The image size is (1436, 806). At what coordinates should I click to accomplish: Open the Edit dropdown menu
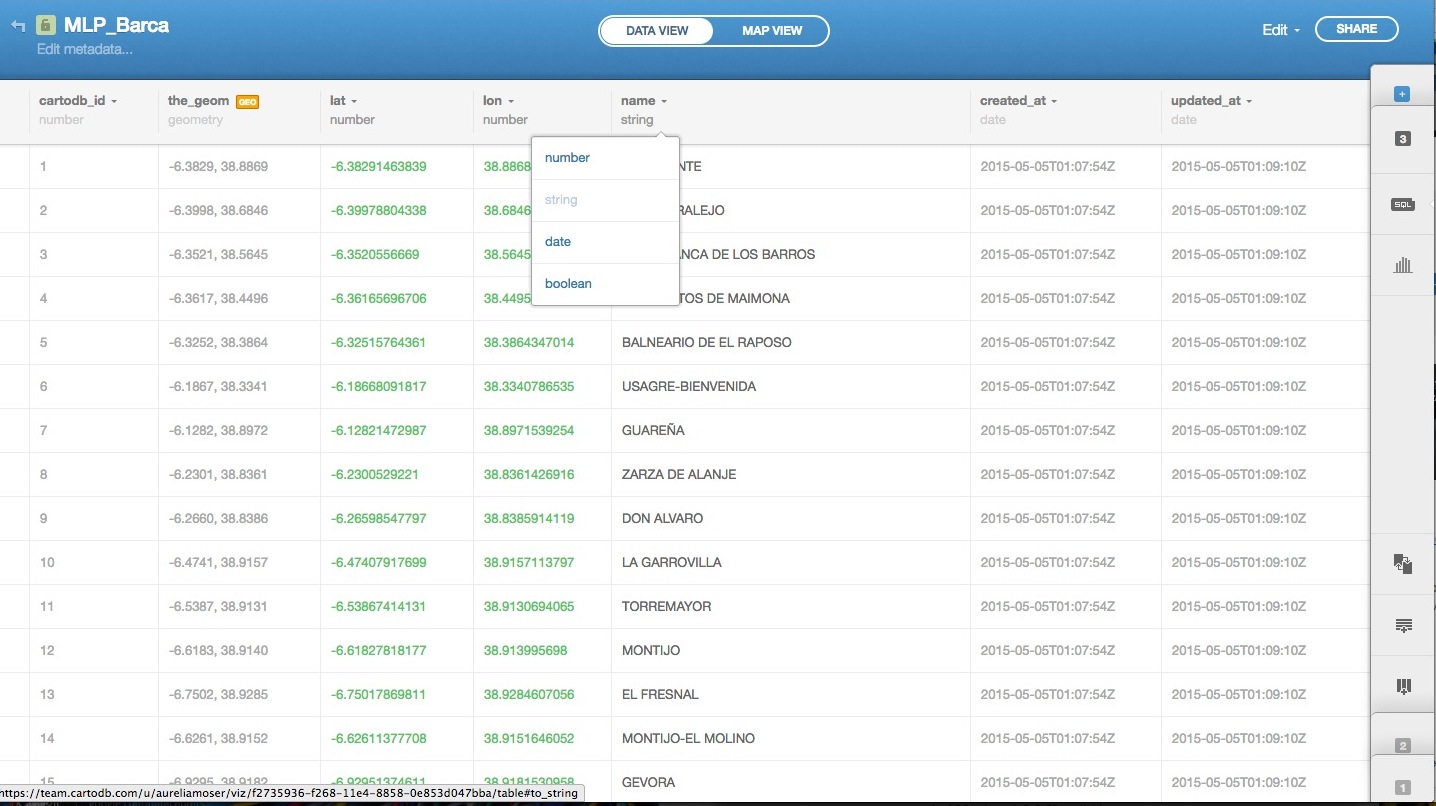[1281, 30]
